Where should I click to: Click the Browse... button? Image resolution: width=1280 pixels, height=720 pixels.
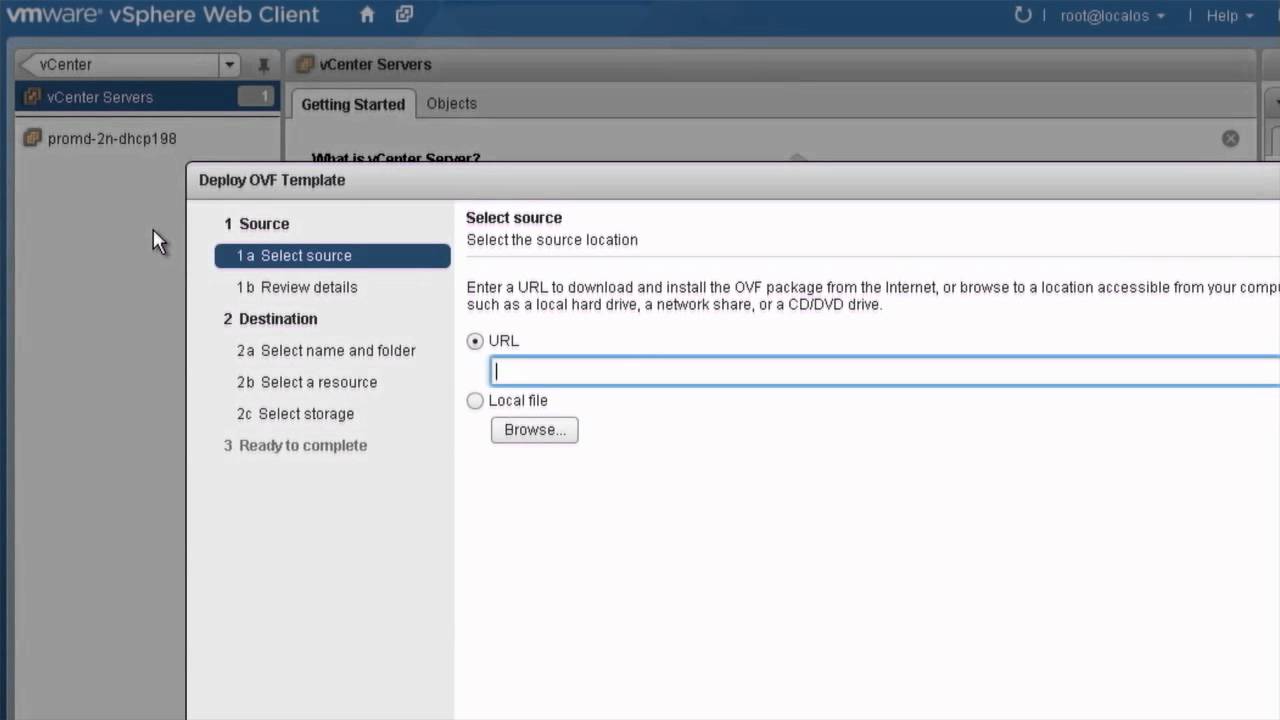click(x=534, y=430)
